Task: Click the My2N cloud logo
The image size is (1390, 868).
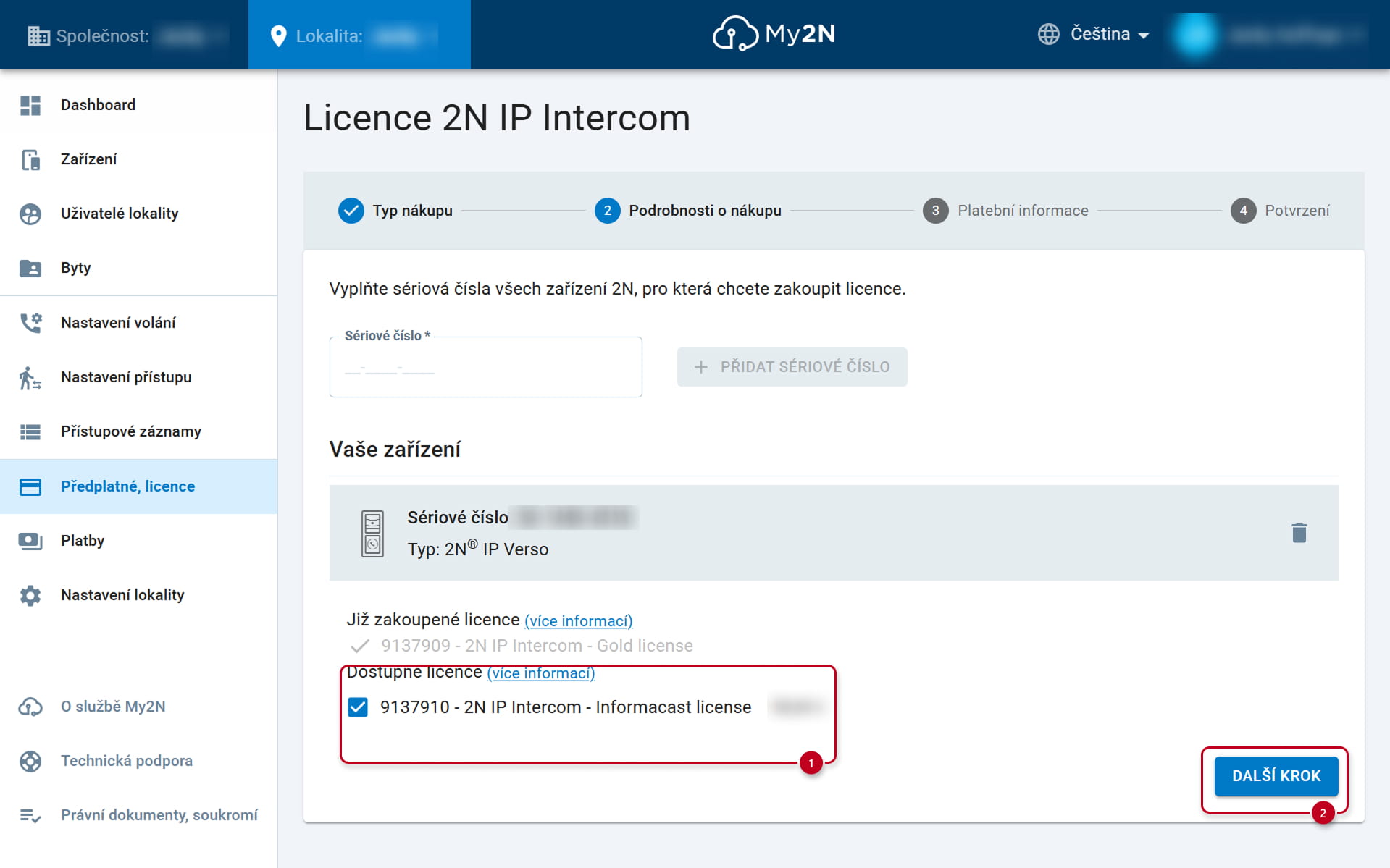Action: (774, 33)
